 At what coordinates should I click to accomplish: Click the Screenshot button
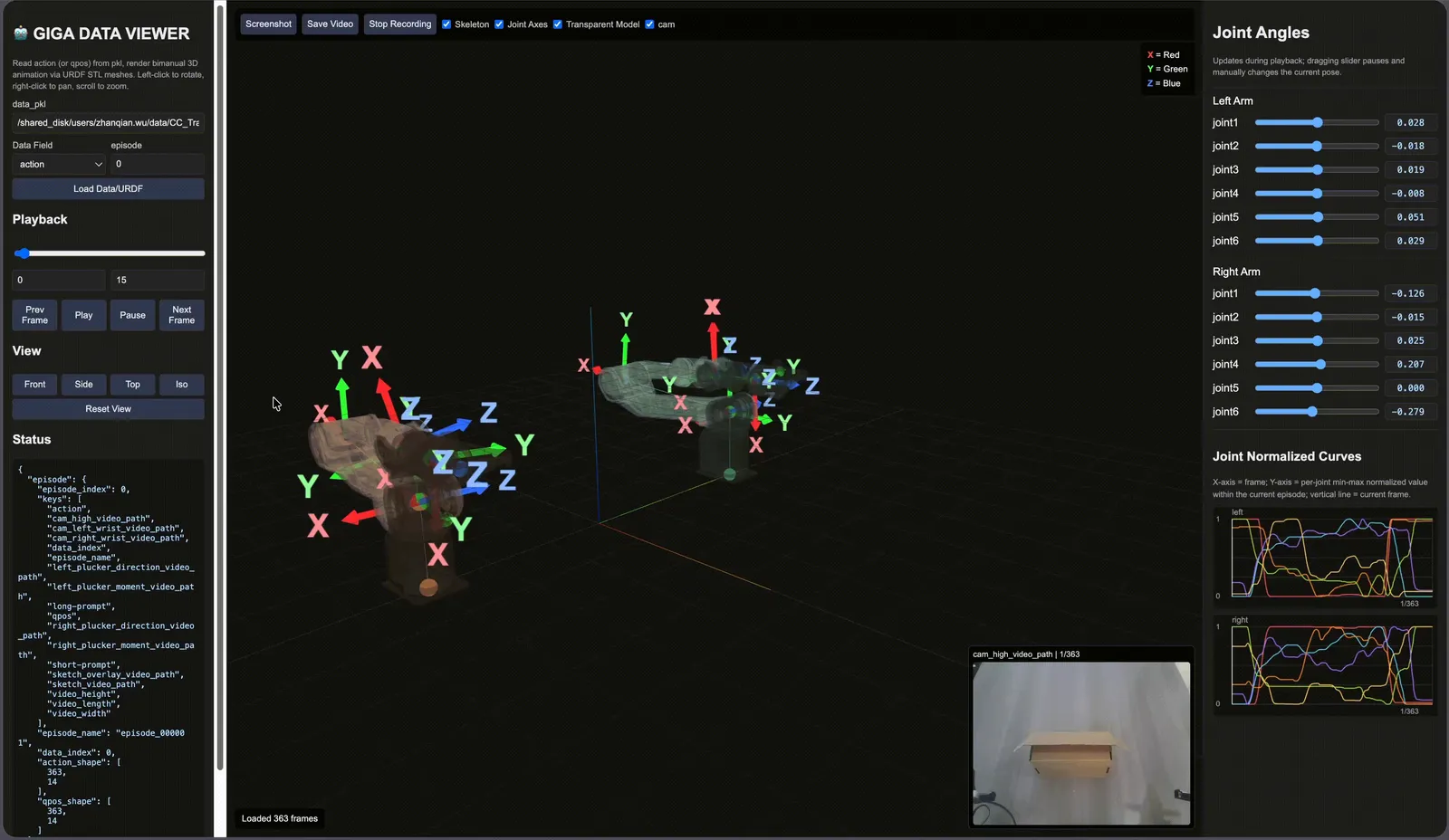pyautogui.click(x=269, y=24)
